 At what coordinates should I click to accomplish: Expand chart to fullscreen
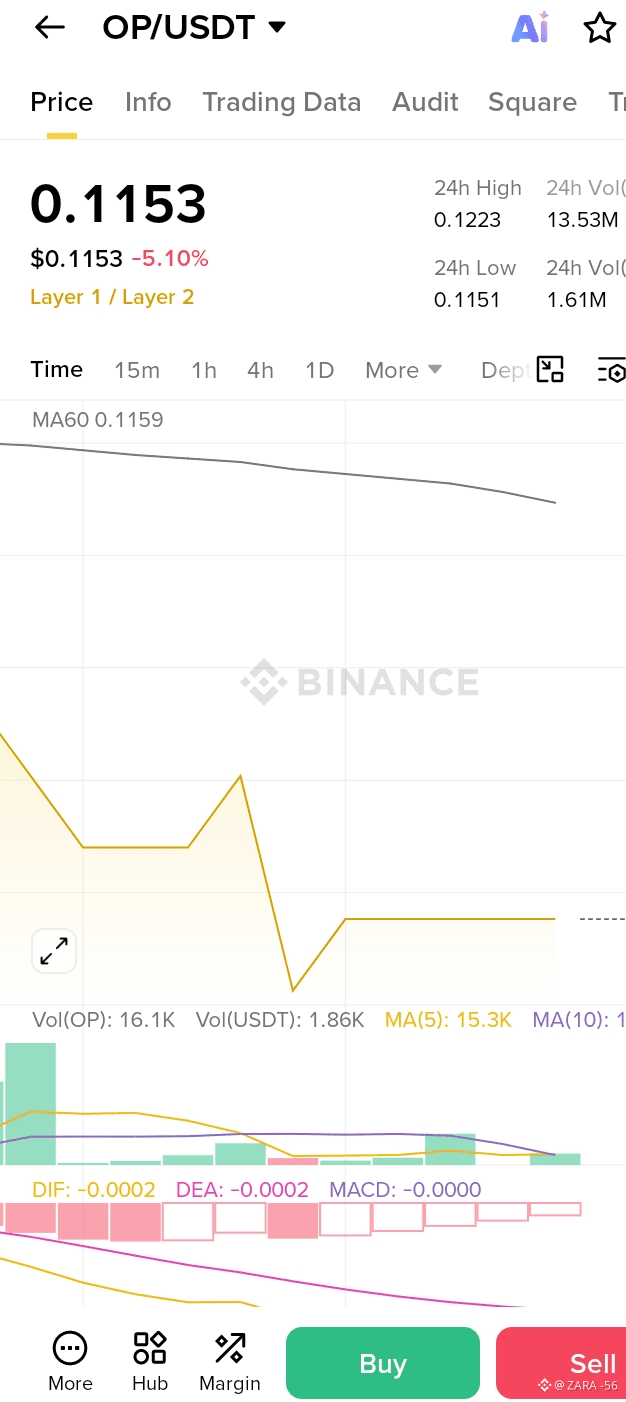[x=54, y=951]
